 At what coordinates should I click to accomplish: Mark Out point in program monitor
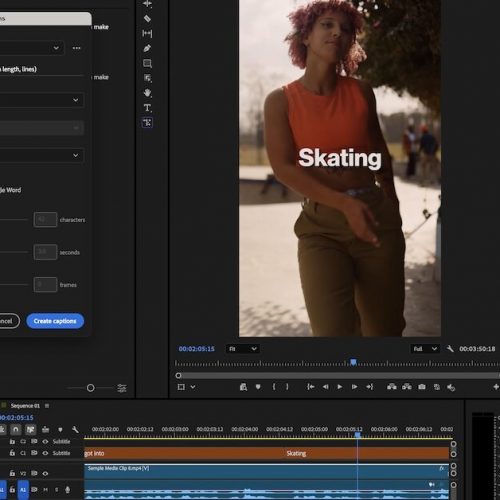click(287, 387)
